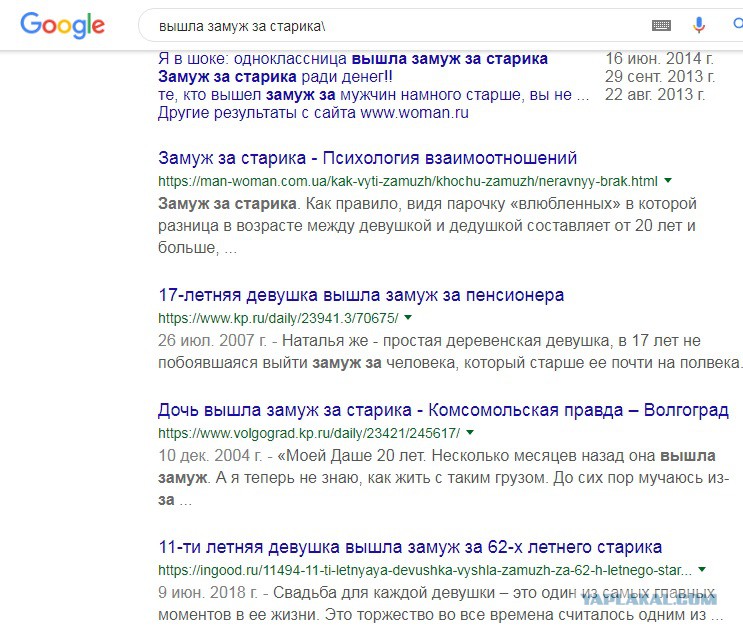
Task: Open 'Замуж за старика ради денег!!' sitelink
Action: point(275,76)
